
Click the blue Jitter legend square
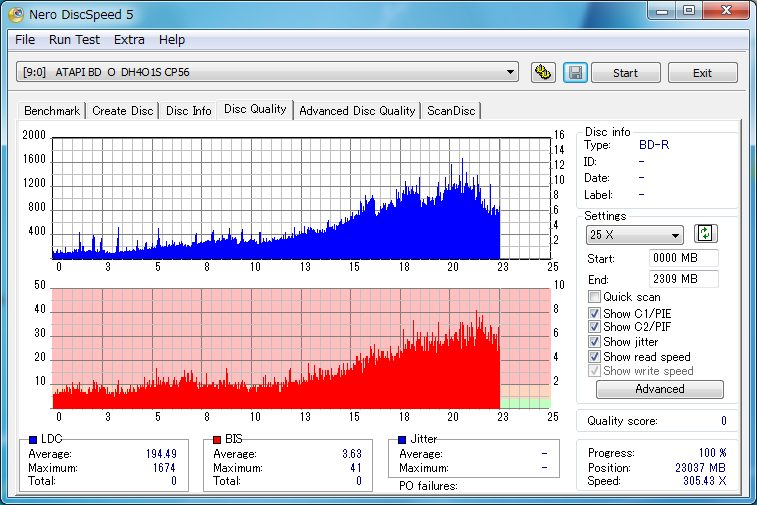402,440
